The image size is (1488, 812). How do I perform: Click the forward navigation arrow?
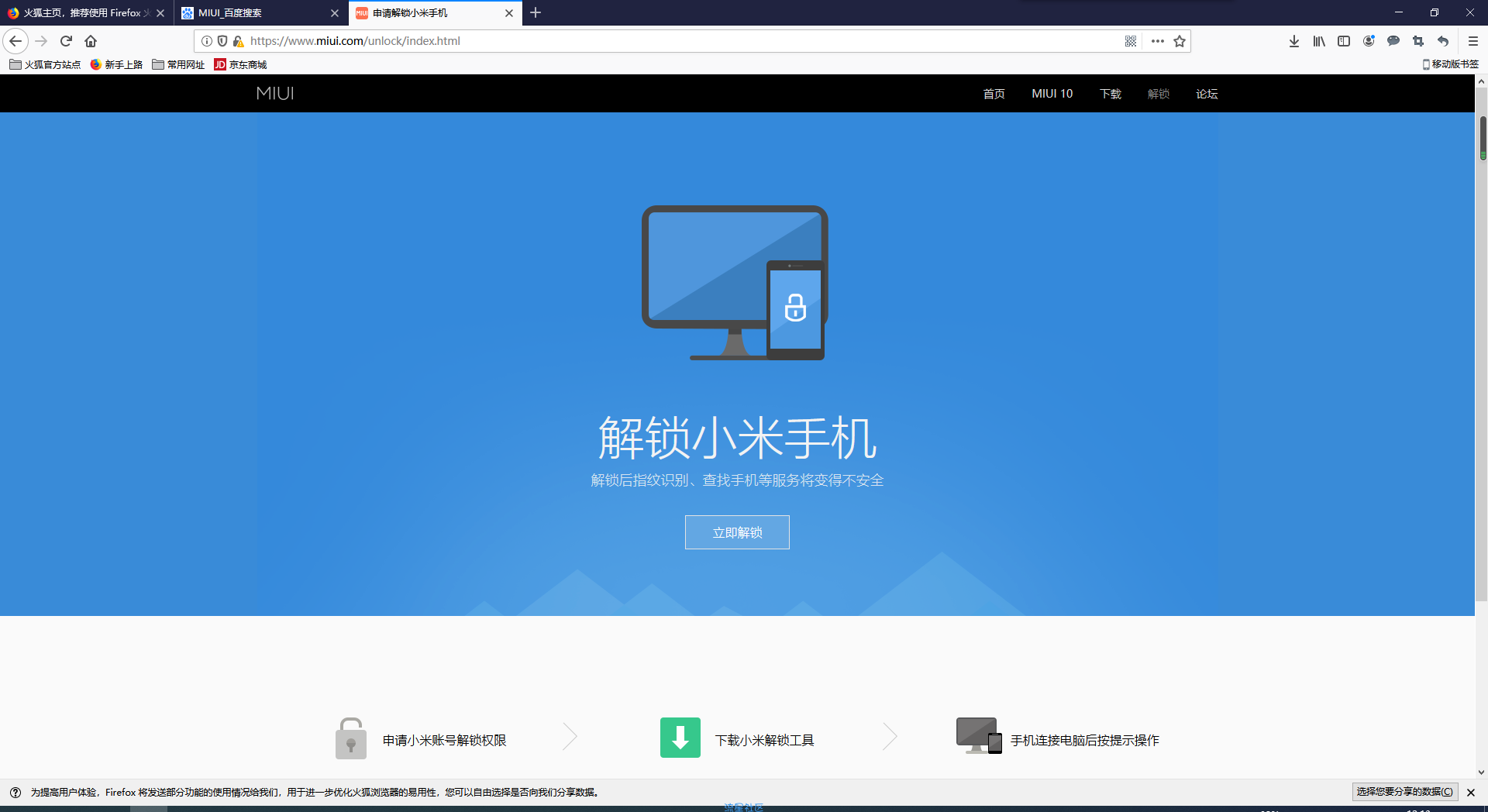point(42,41)
